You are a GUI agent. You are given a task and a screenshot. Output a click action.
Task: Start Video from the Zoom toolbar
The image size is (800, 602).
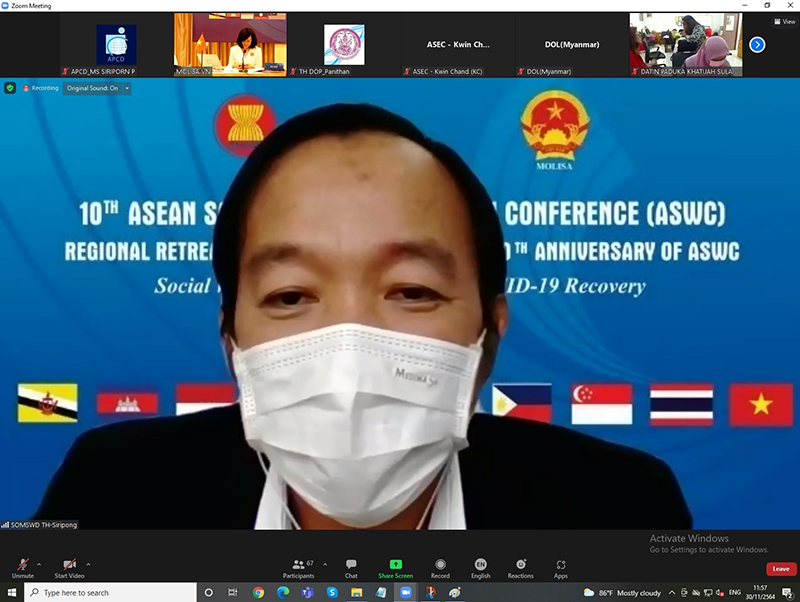click(x=69, y=568)
